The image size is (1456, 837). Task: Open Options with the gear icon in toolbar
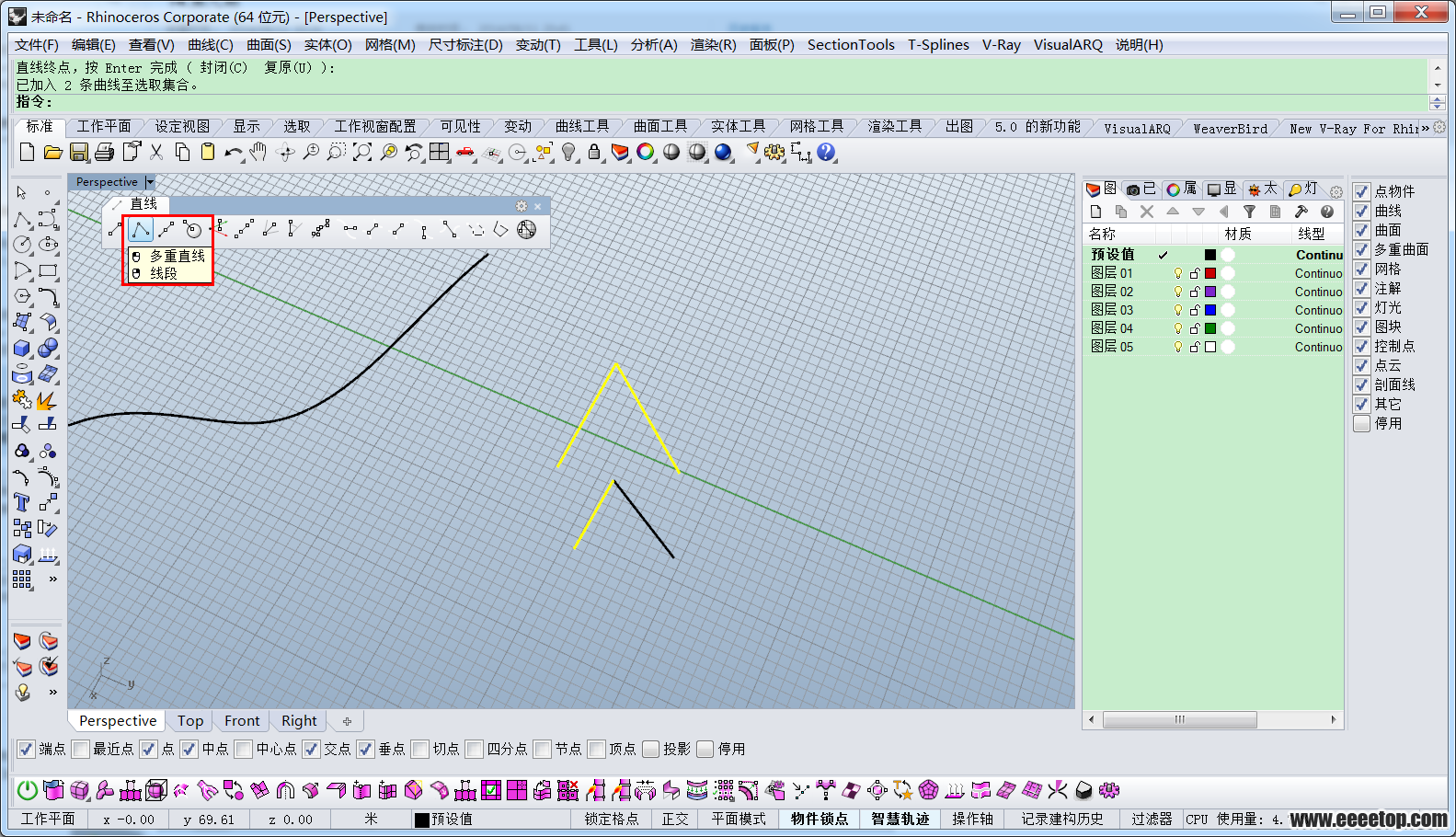click(774, 153)
